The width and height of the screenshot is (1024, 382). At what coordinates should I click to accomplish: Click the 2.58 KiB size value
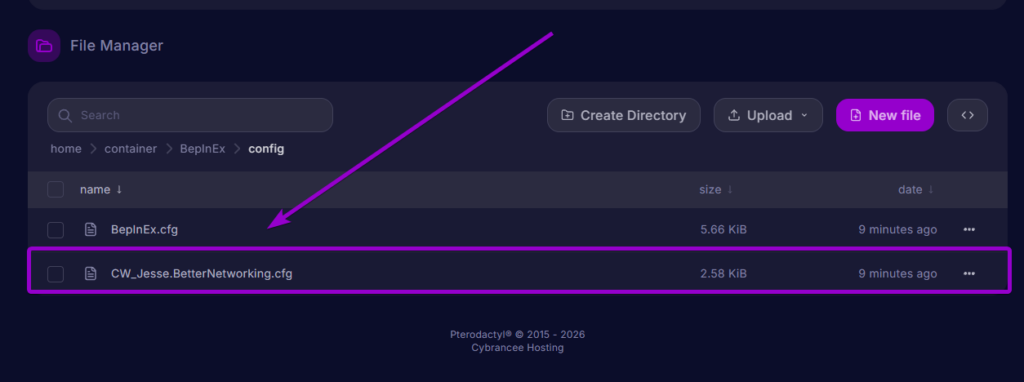pos(723,274)
